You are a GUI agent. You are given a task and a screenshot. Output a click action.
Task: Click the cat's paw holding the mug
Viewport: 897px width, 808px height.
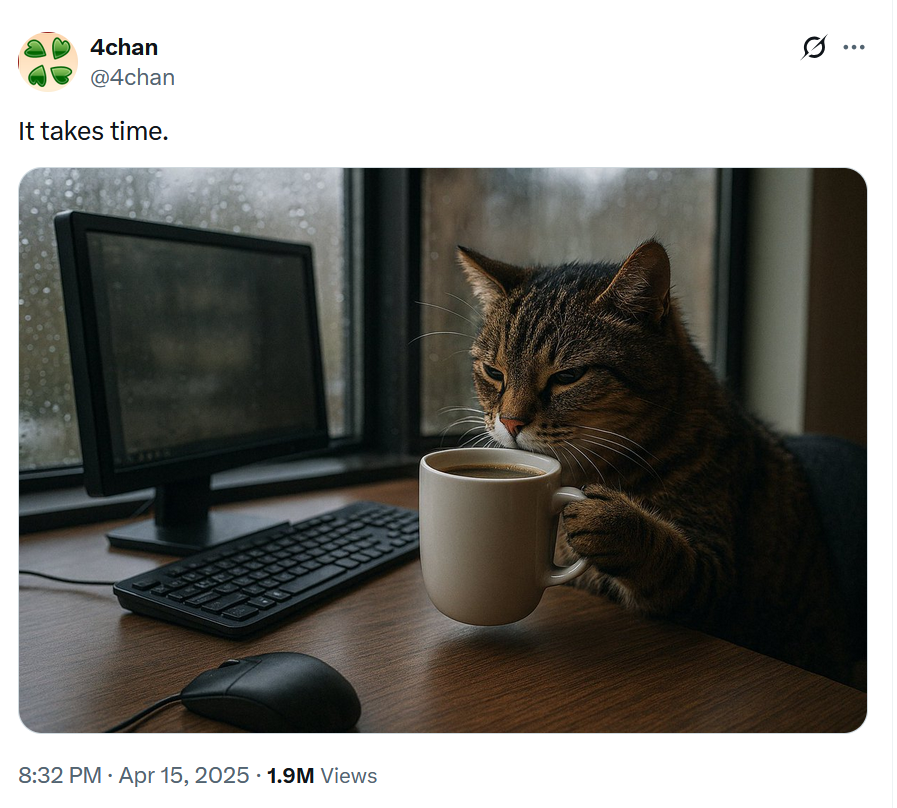(x=595, y=524)
